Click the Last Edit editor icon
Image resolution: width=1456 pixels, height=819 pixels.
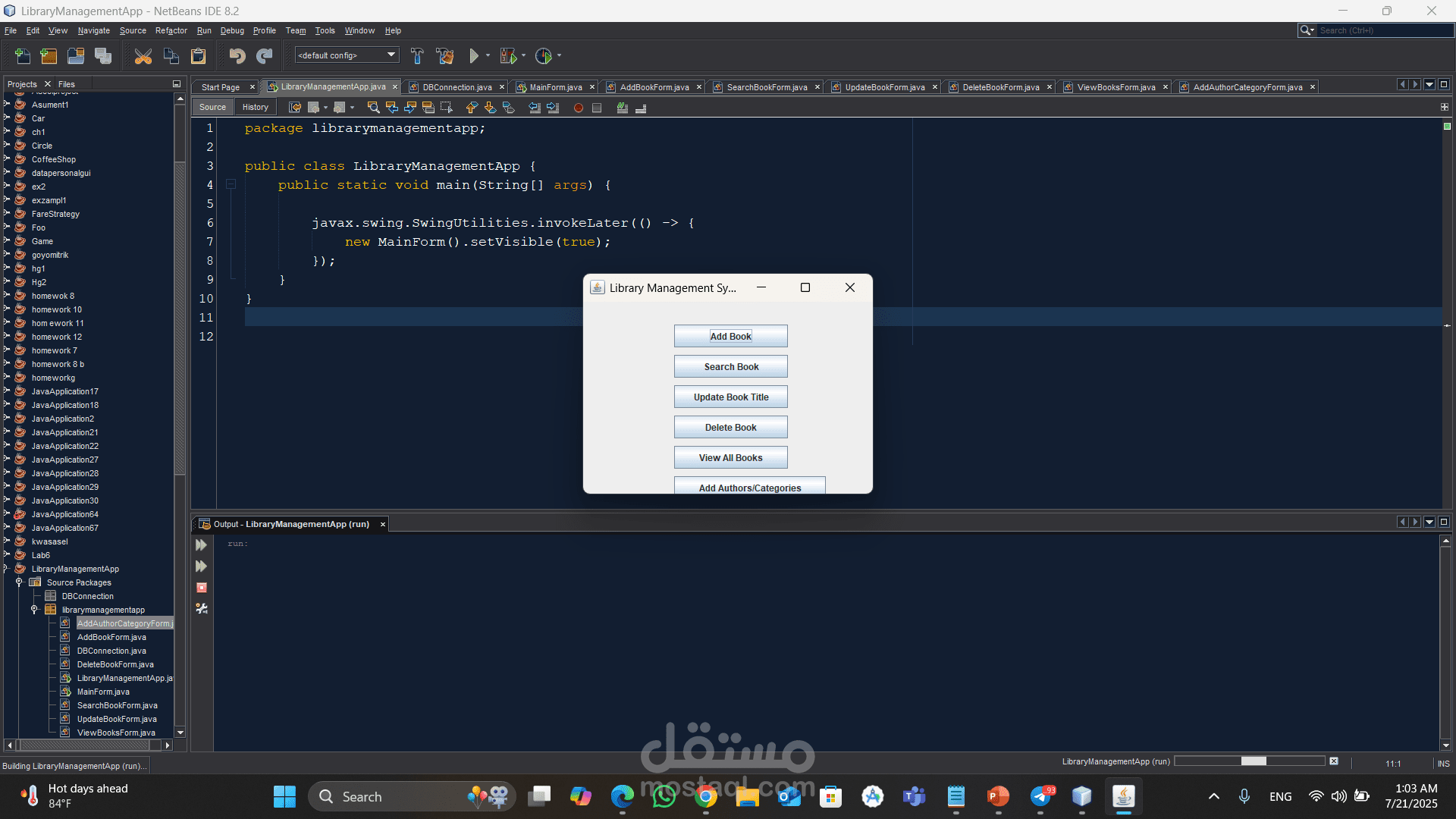[x=295, y=108]
